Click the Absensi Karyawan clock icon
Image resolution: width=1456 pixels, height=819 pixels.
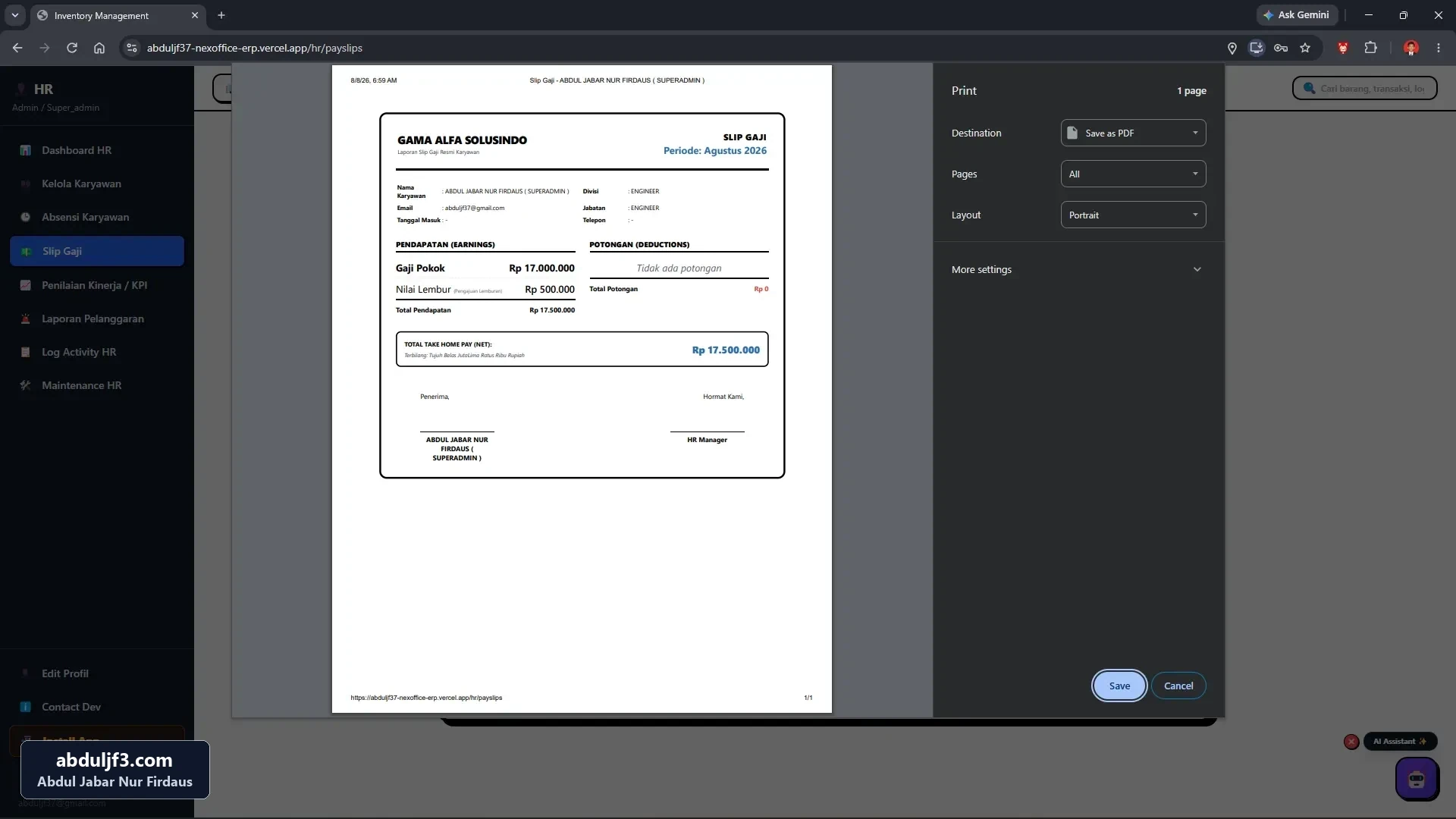click(x=26, y=217)
